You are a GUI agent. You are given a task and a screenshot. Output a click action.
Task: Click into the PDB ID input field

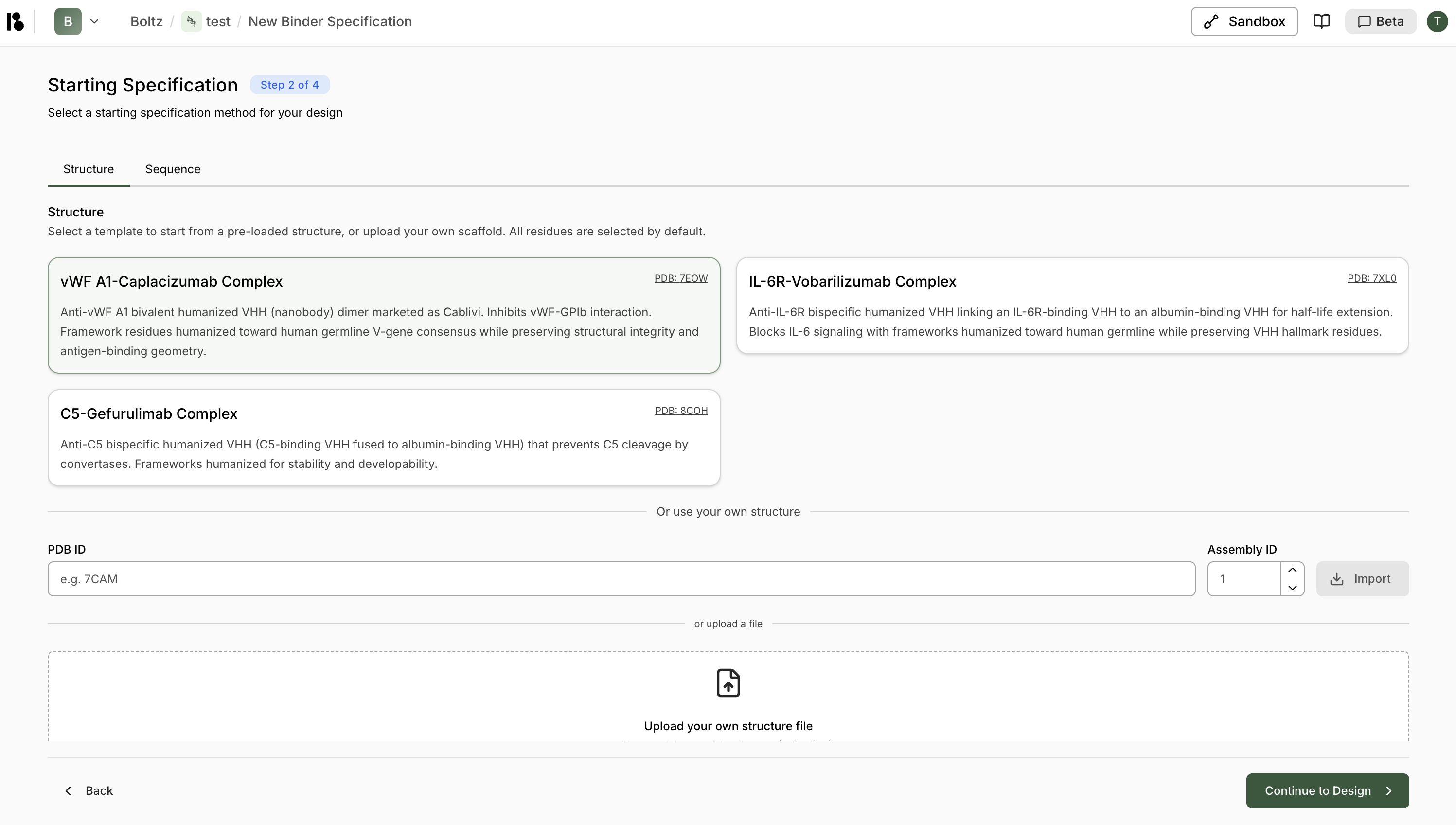621,578
